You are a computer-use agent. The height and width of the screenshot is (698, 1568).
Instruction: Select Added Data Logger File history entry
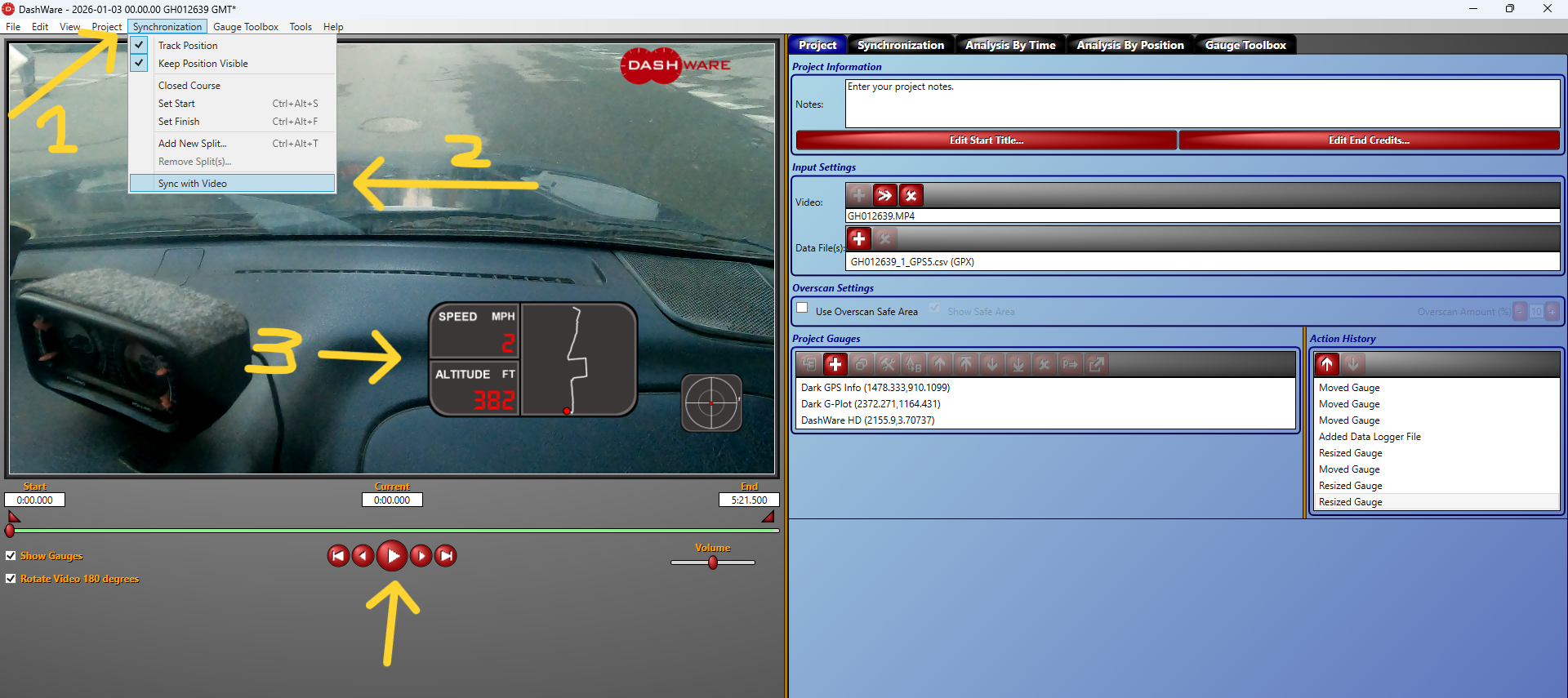tap(1437, 437)
